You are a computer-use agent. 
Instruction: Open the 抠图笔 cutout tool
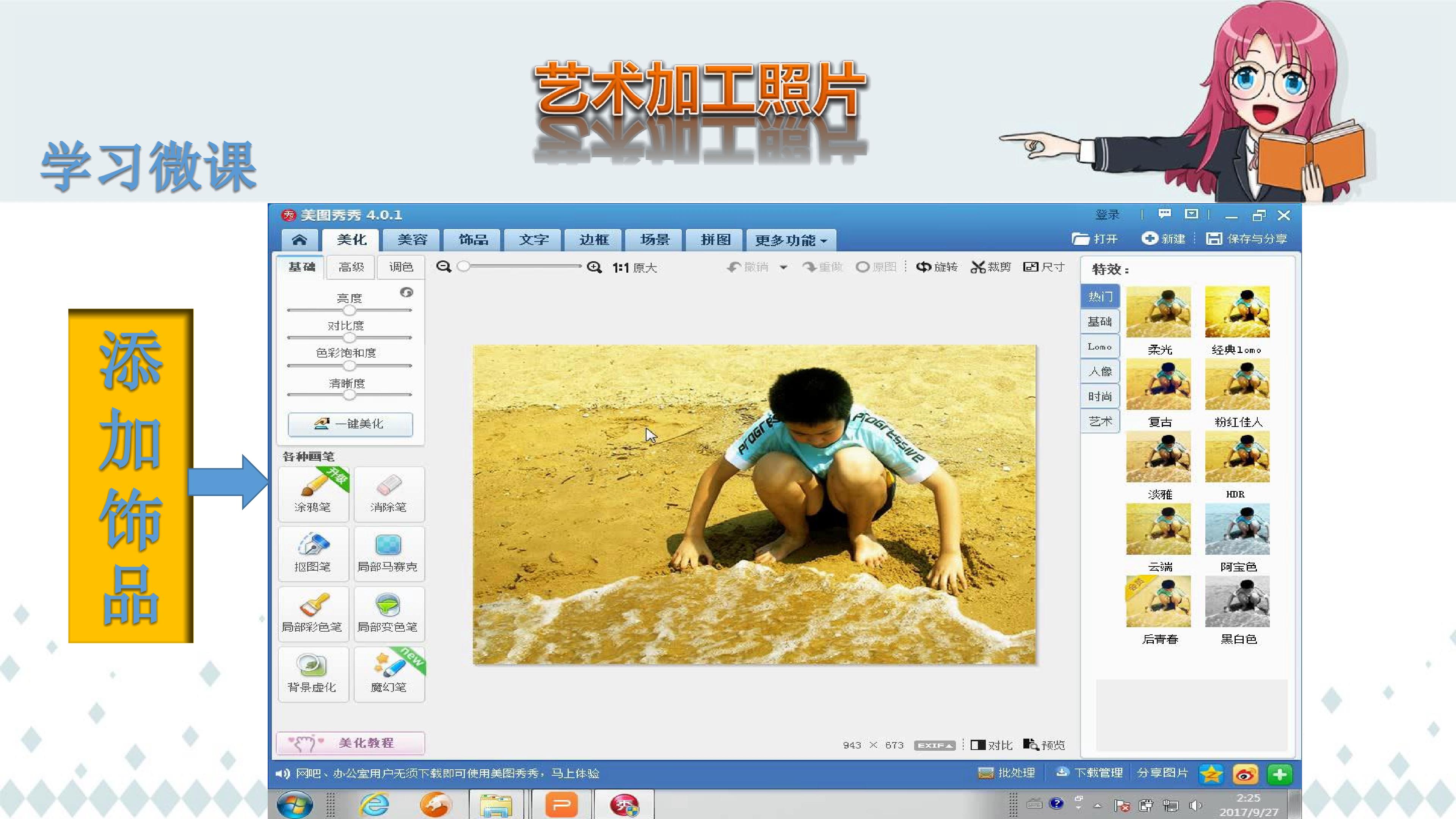[x=313, y=553]
